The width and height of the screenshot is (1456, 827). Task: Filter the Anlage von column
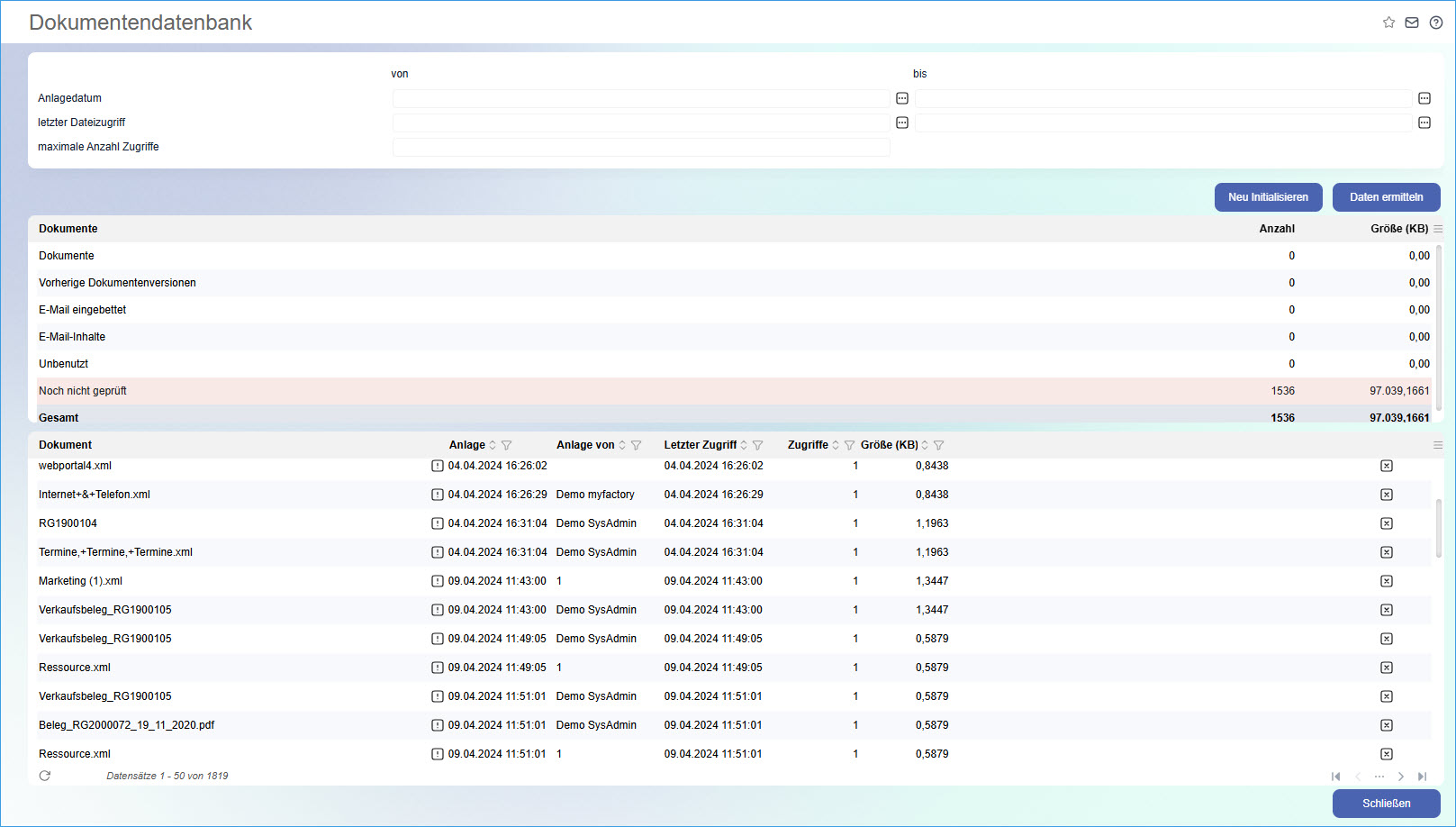coord(637,445)
